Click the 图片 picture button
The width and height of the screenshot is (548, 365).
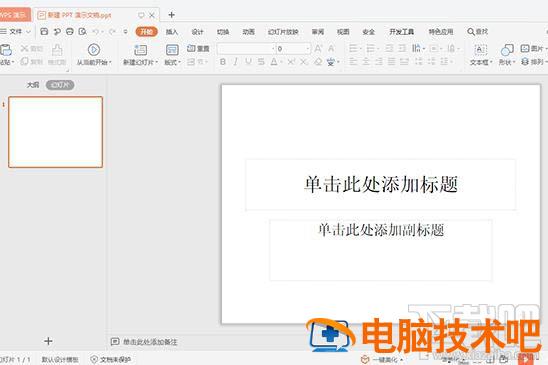click(533, 49)
